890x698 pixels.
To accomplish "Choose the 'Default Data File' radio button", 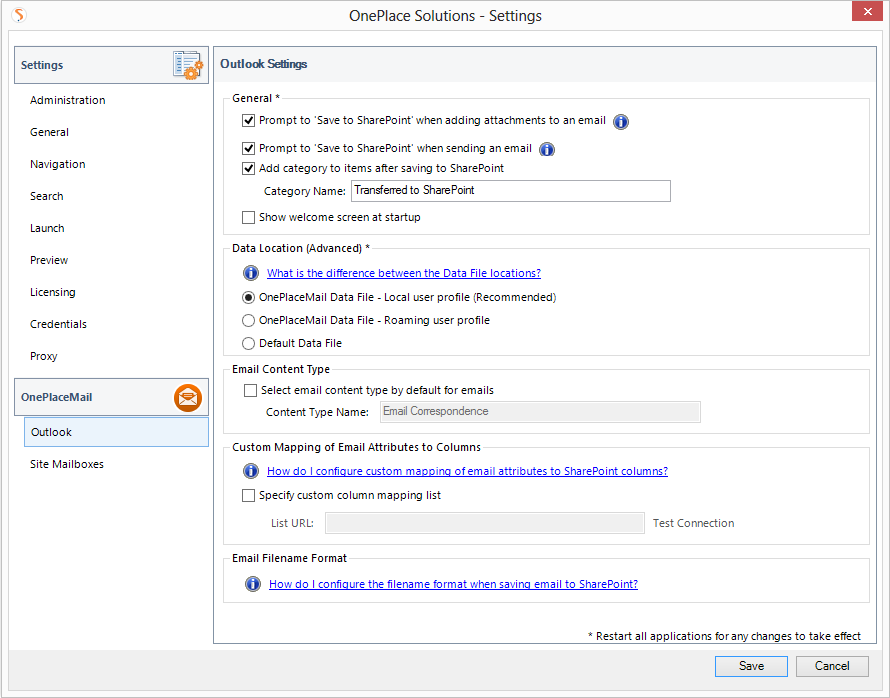I will pos(249,343).
